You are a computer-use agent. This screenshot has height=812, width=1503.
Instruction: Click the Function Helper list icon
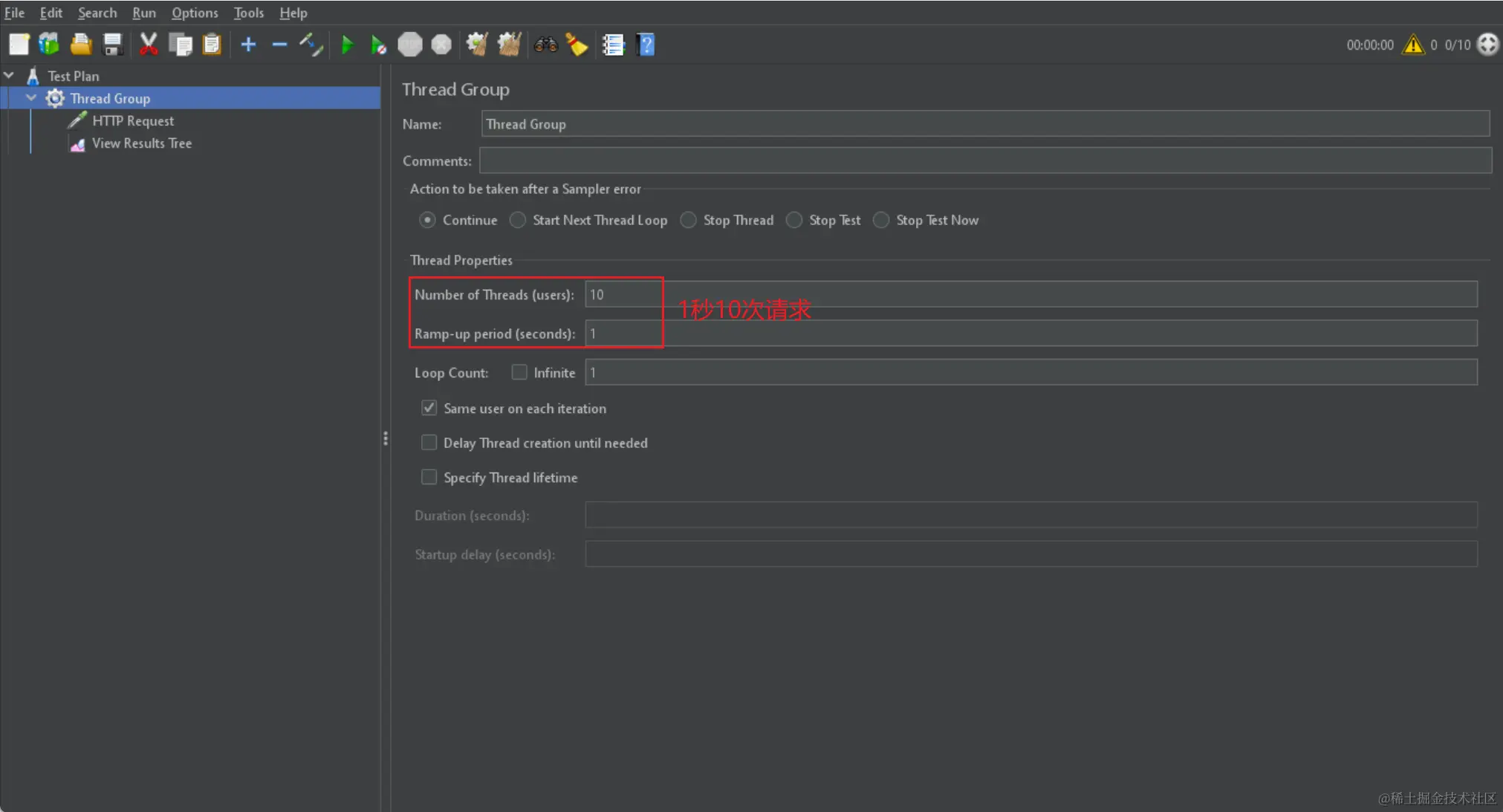coord(613,45)
